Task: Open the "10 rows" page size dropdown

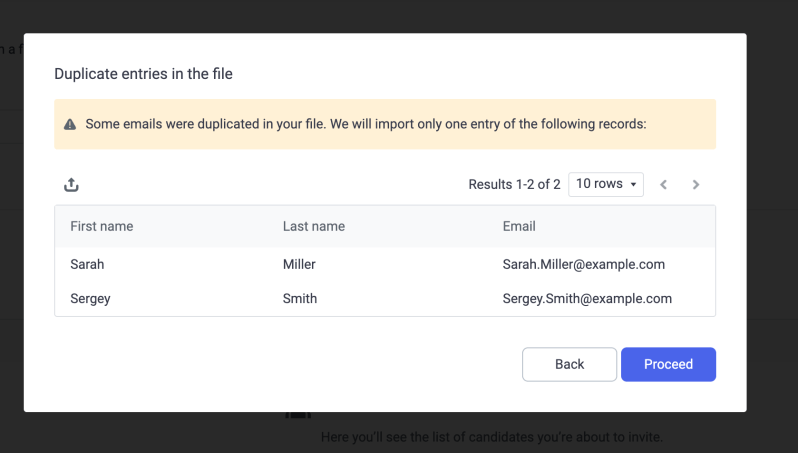Action: (606, 184)
